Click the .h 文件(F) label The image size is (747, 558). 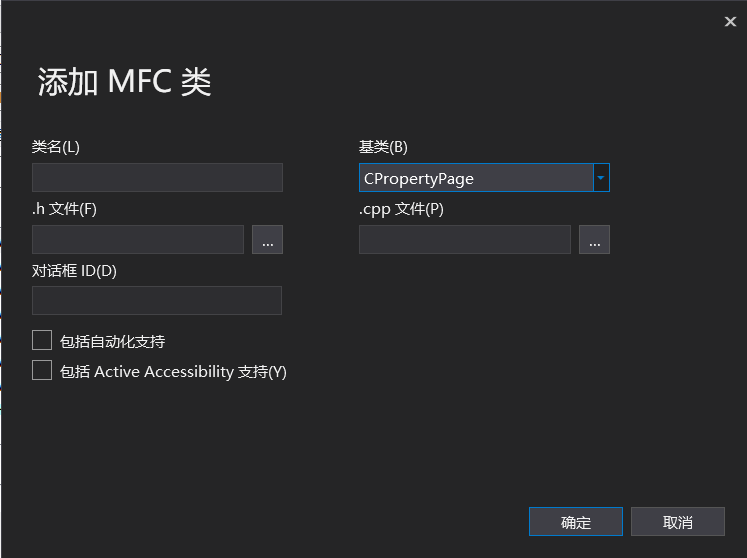coord(64,209)
